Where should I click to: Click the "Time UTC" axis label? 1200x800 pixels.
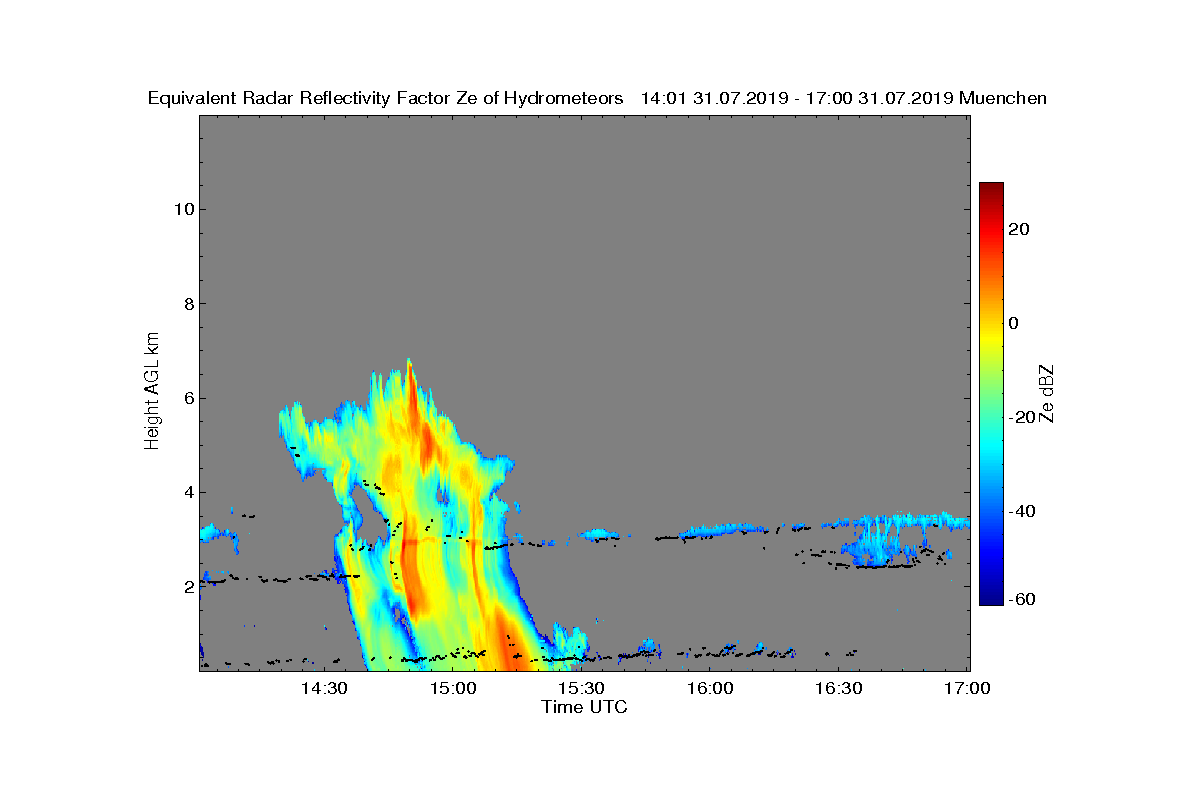point(584,707)
